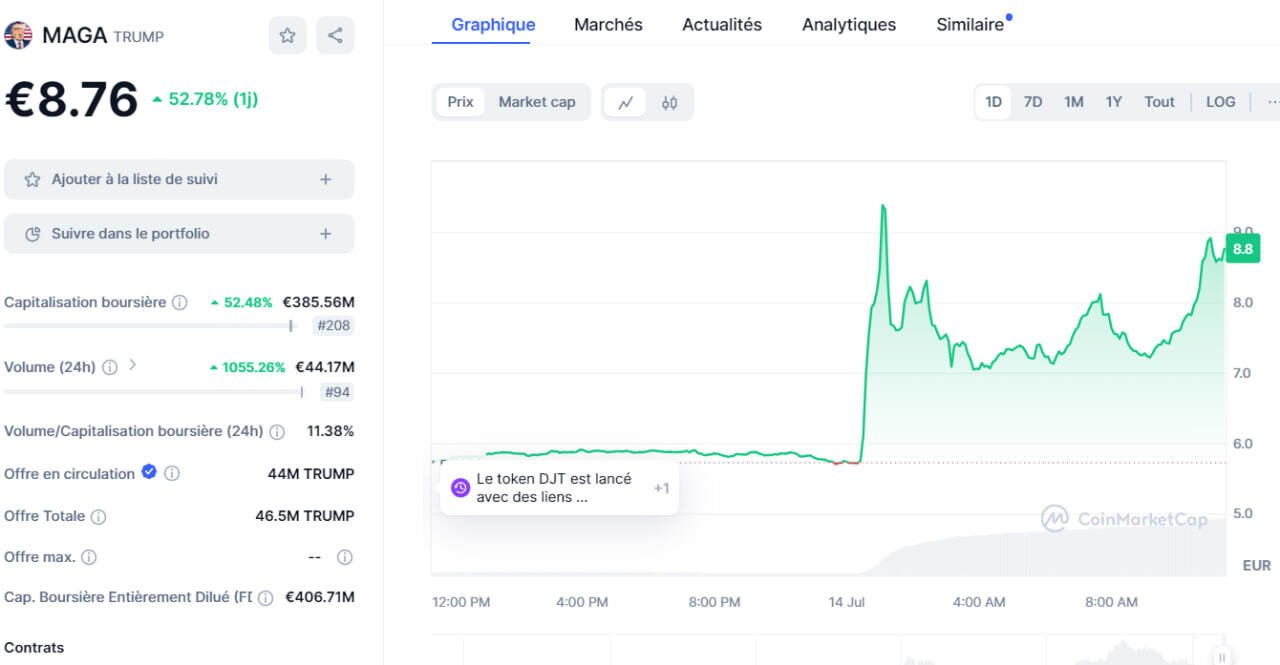This screenshot has height=665, width=1280.
Task: Switch chart to Prix view
Action: [460, 102]
